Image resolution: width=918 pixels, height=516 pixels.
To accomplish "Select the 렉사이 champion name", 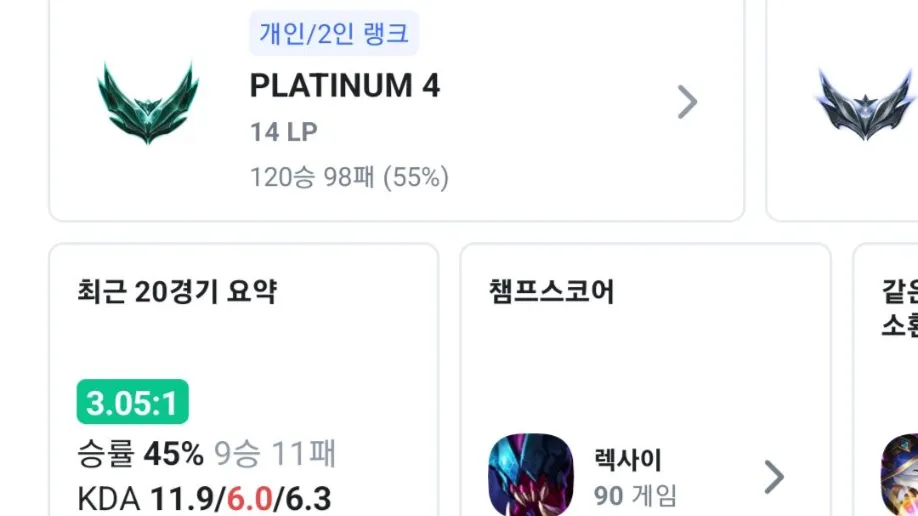I will [628, 460].
